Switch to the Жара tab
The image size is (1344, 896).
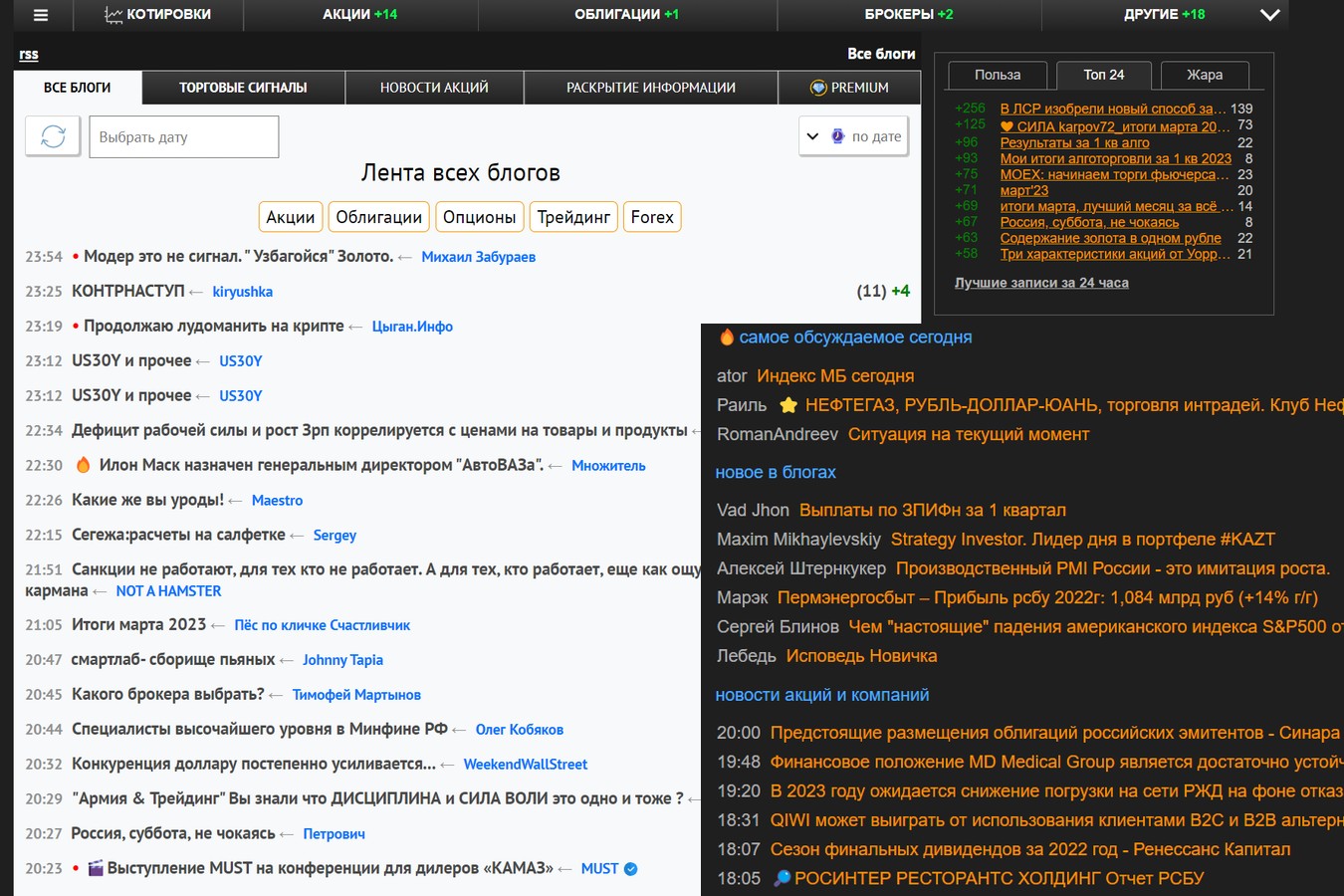click(x=1205, y=75)
